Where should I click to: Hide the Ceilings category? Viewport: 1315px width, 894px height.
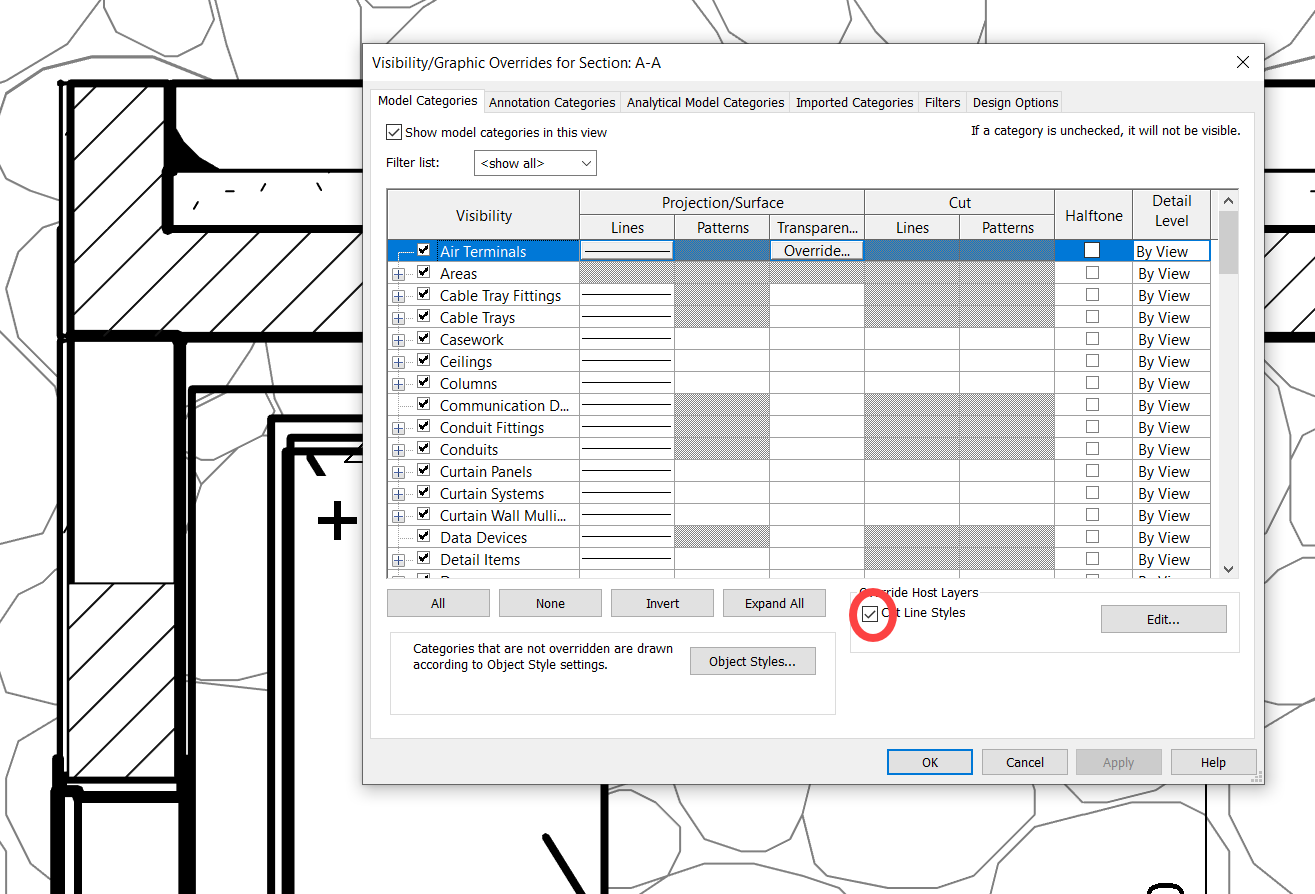423,360
